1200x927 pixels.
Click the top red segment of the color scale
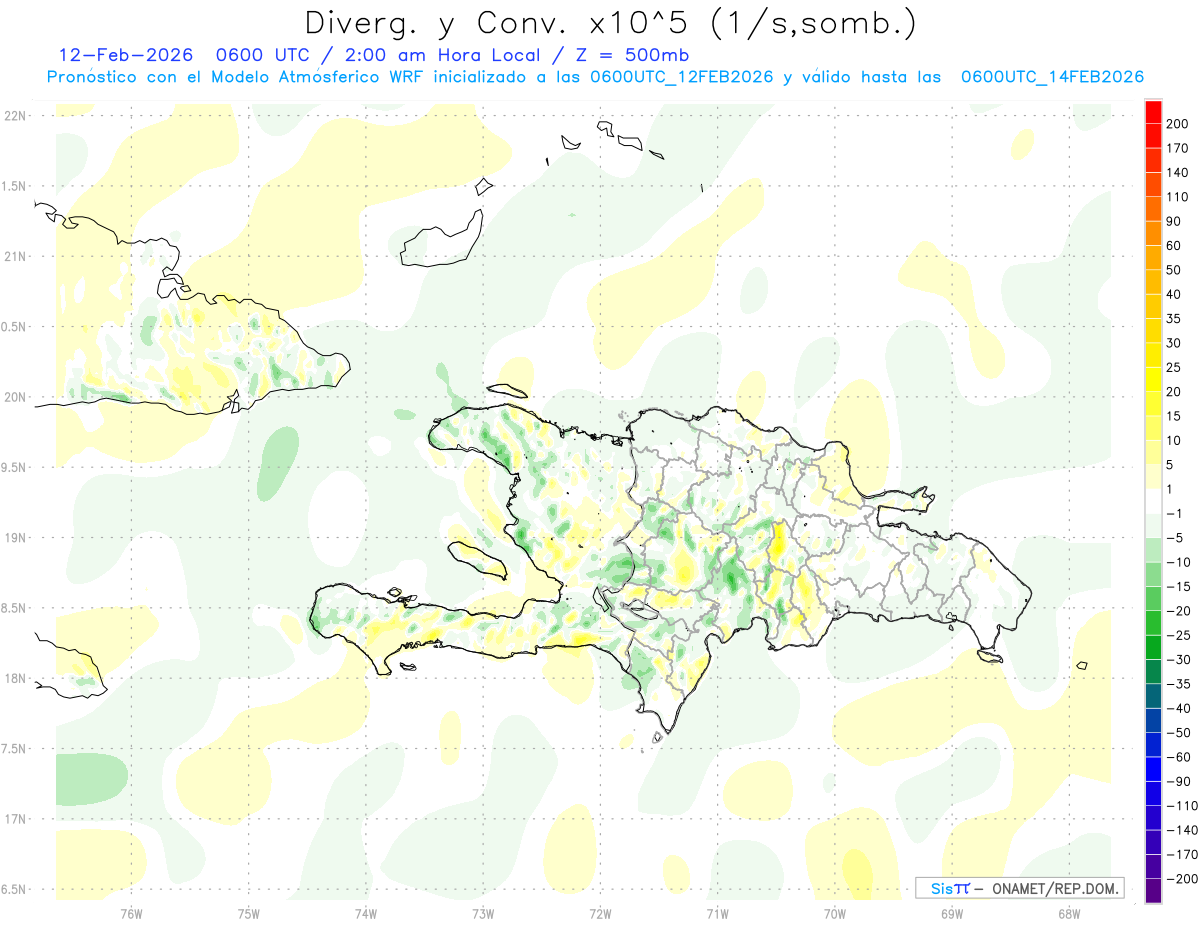coord(1153,110)
